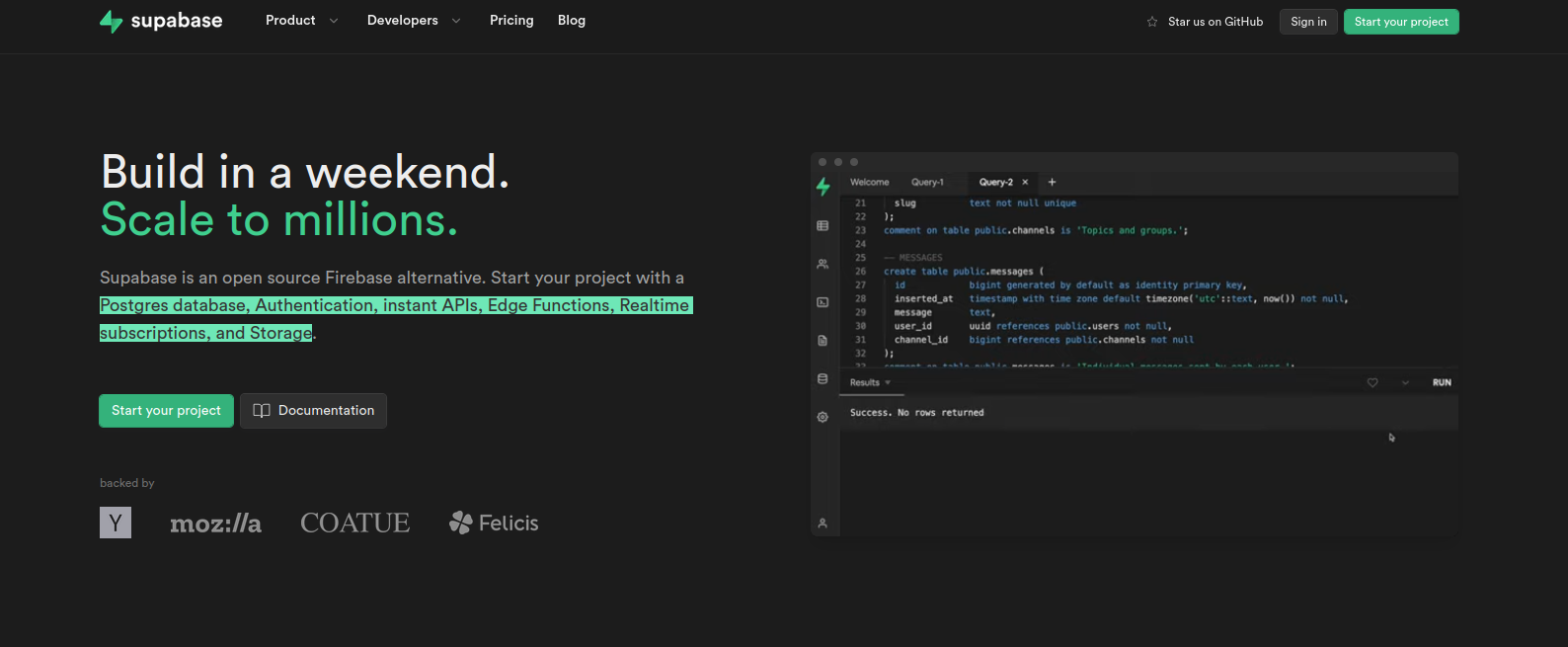1568x647 pixels.
Task: Open the database sidebar icon
Action: (823, 378)
